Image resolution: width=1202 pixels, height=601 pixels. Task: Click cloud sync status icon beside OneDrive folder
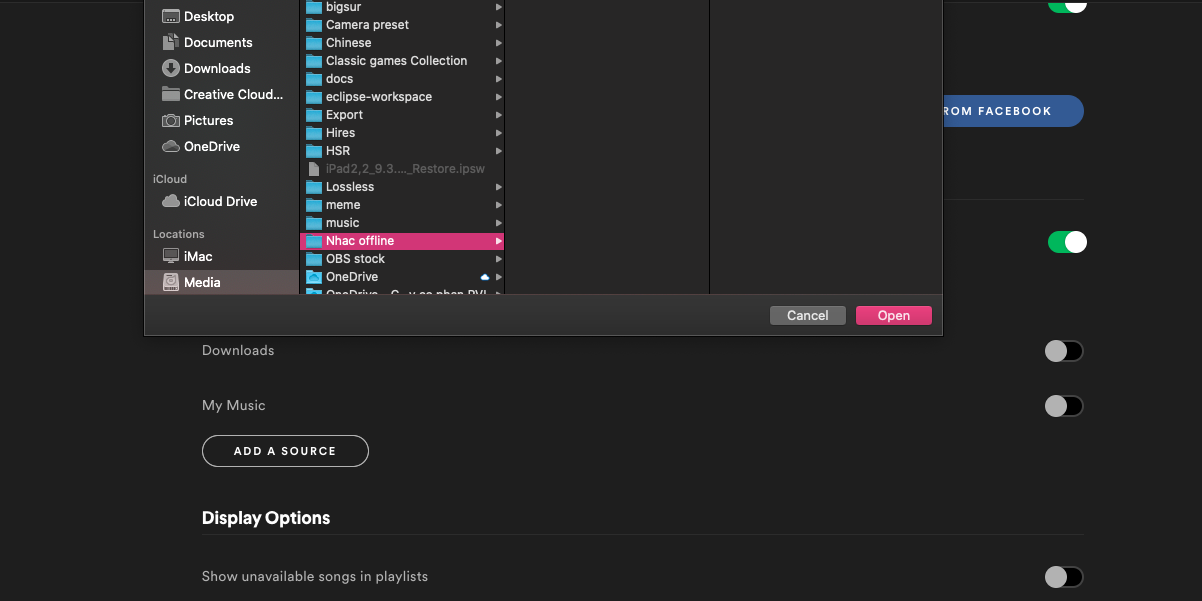point(485,277)
